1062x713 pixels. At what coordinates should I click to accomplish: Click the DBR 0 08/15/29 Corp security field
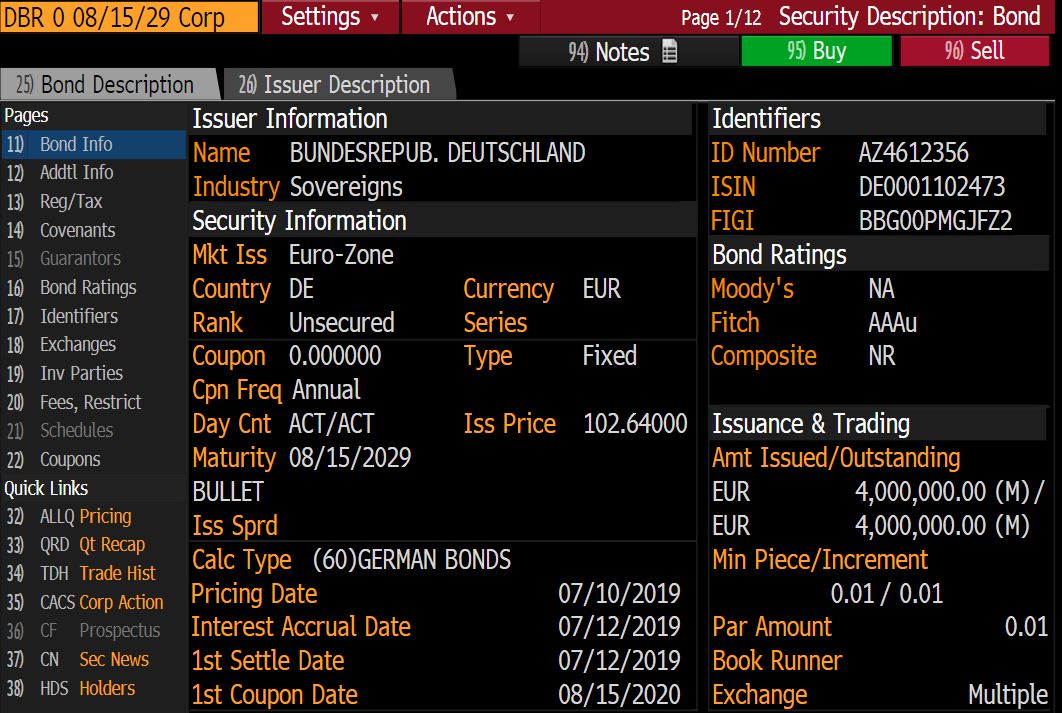pyautogui.click(x=129, y=17)
